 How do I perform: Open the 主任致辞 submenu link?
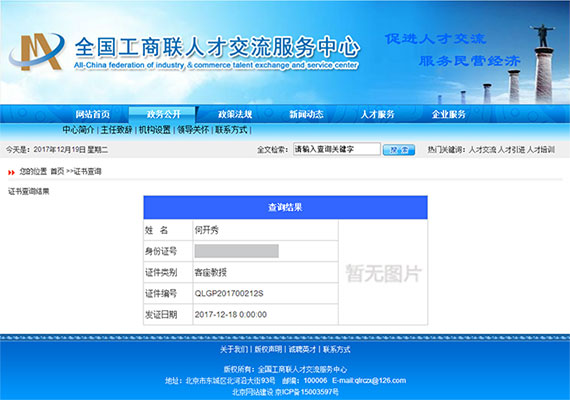tap(116, 130)
